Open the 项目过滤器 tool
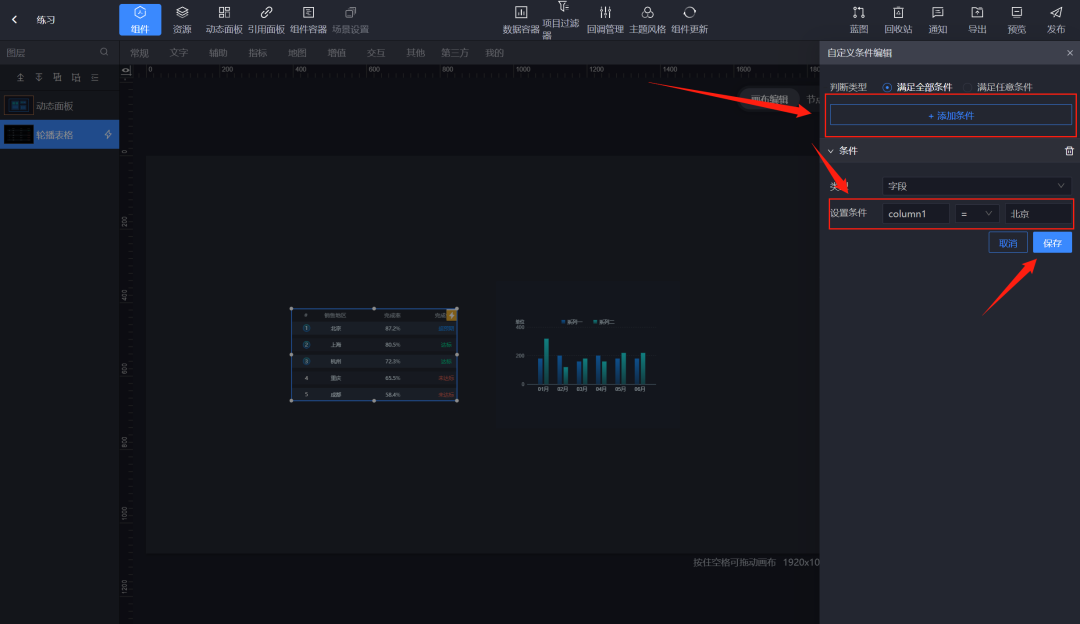This screenshot has width=1080, height=624. [x=562, y=19]
